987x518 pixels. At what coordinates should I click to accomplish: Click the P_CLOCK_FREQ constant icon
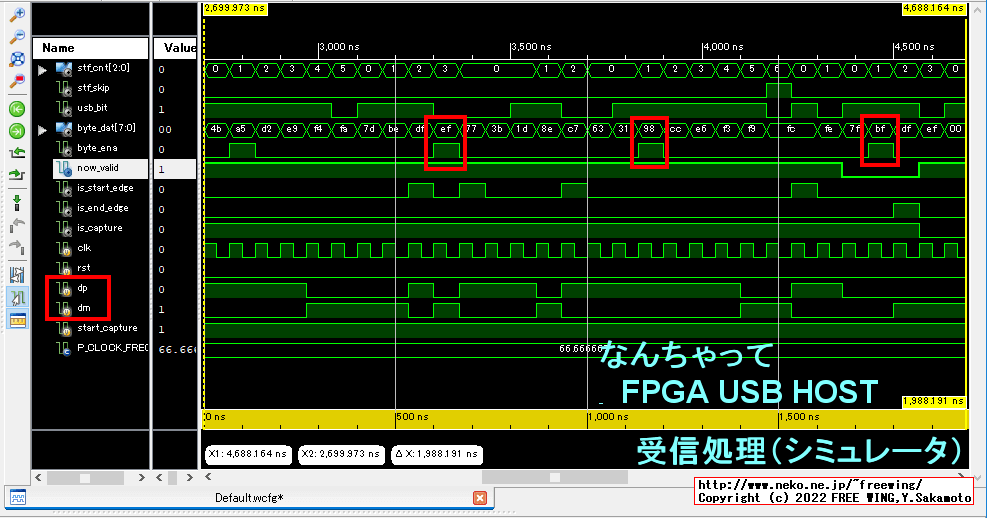pos(64,349)
